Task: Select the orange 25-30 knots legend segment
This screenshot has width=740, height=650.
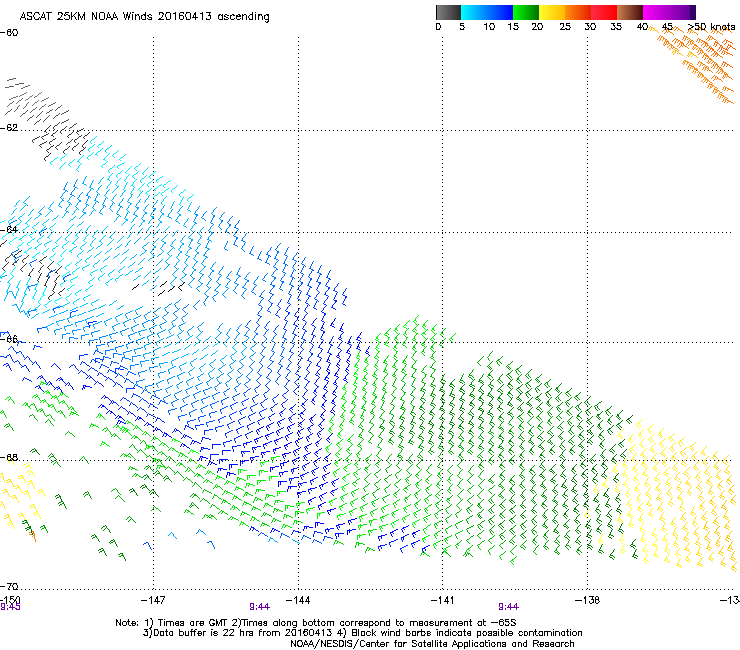Action: (x=578, y=12)
